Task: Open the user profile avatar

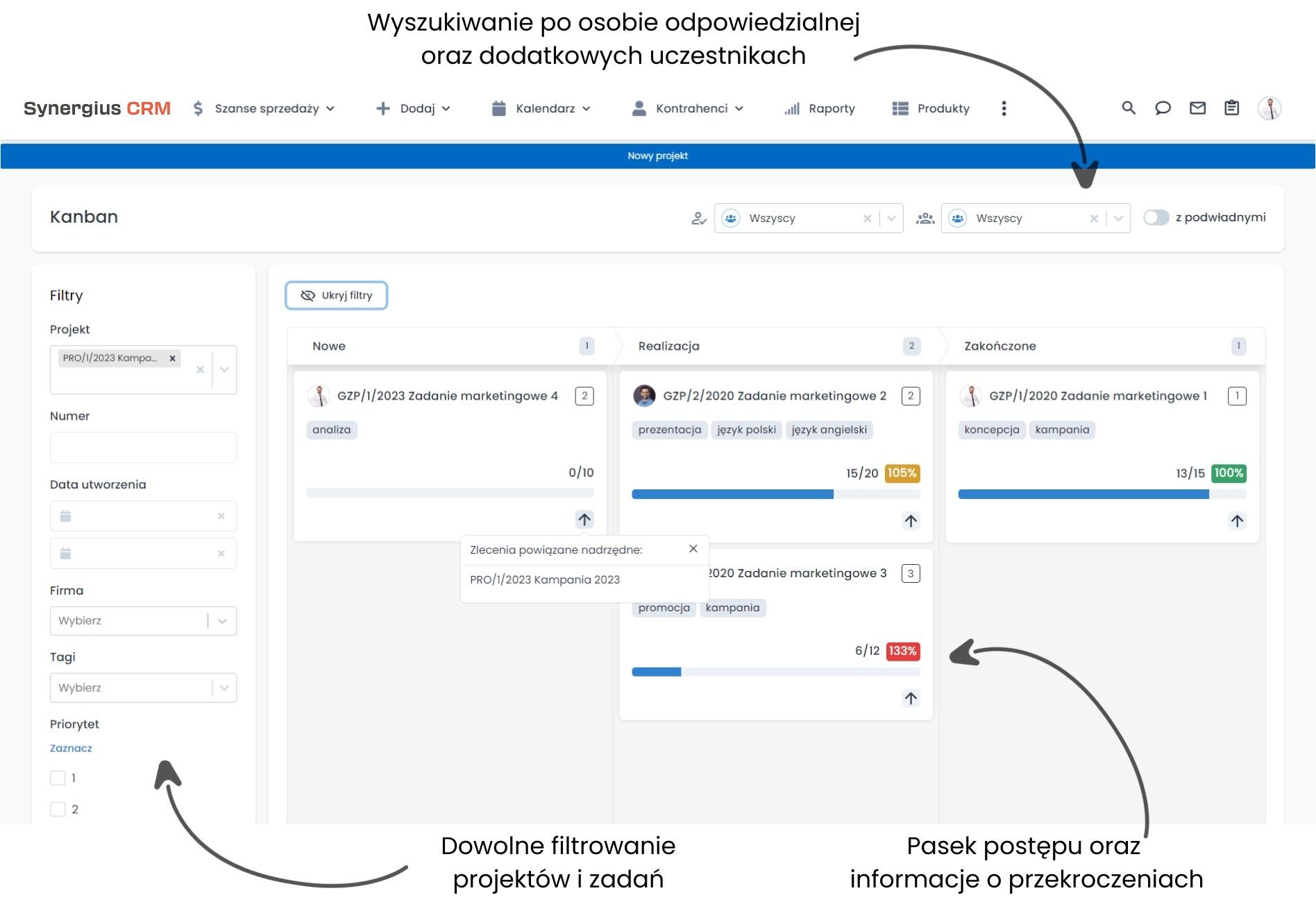Action: click(1270, 108)
